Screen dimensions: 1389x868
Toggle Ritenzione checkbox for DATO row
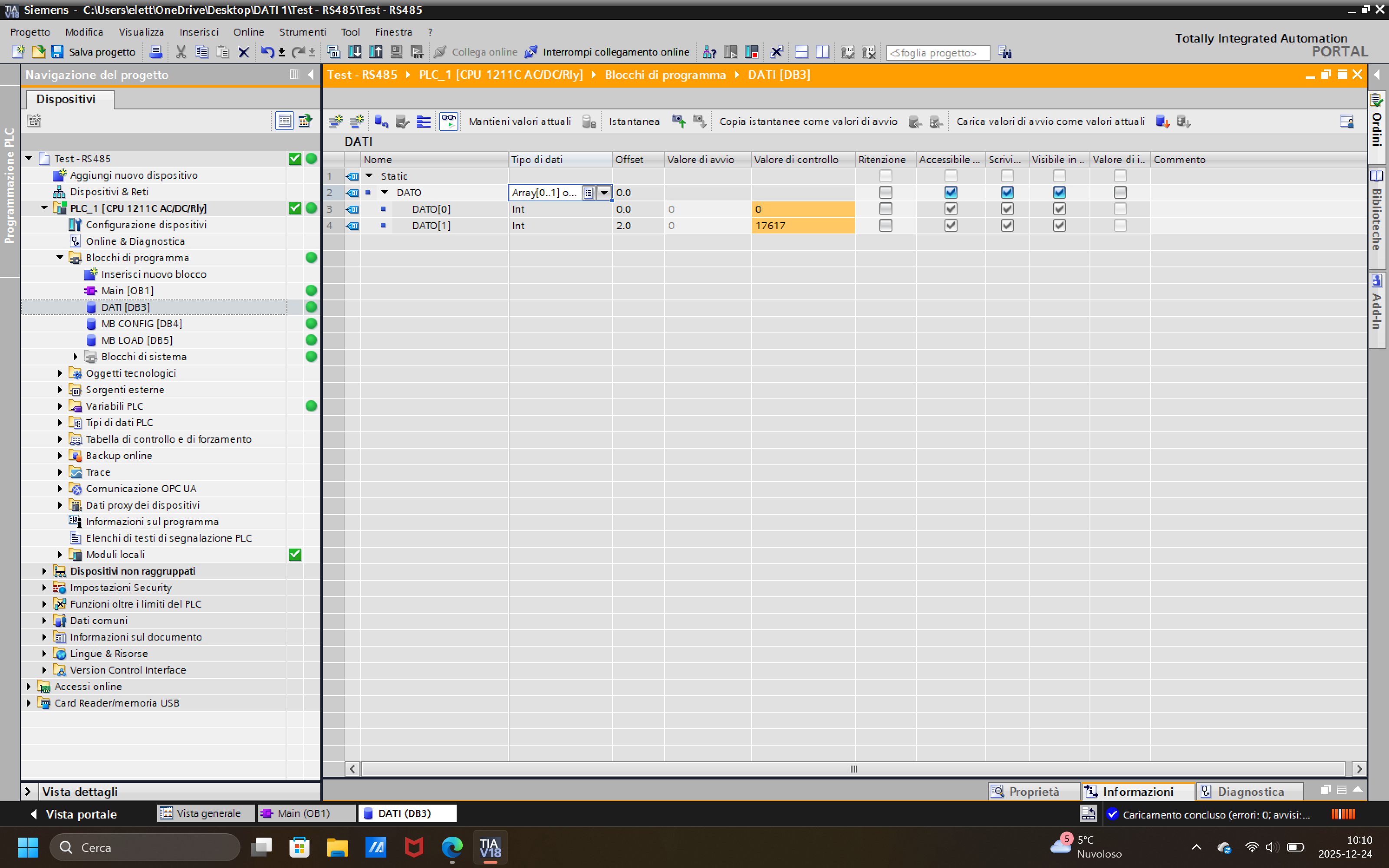(x=885, y=192)
